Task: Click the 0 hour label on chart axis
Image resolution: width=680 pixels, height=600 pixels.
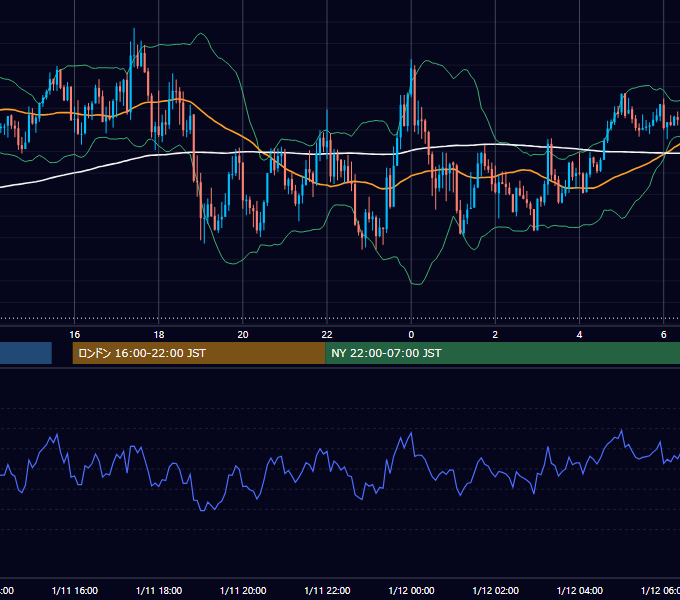Action: click(411, 335)
